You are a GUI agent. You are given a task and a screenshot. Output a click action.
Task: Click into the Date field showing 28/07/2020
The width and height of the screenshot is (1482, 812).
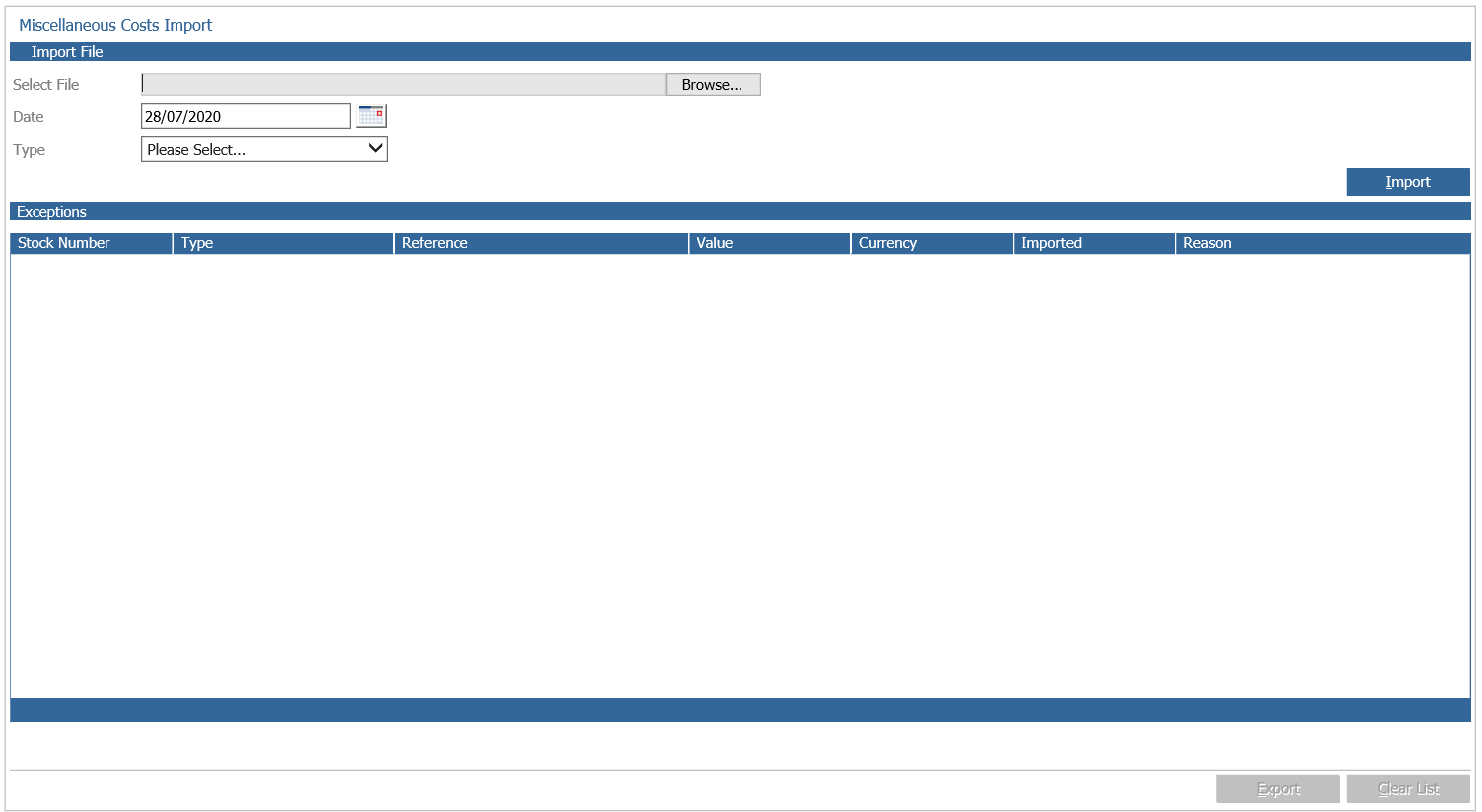tap(246, 116)
